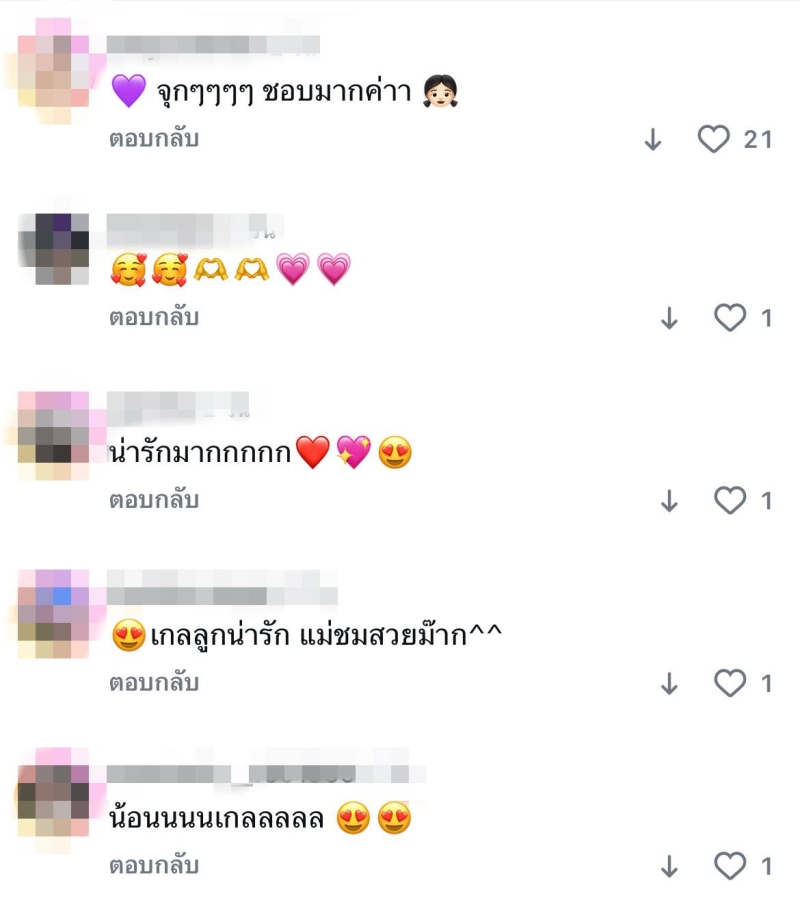Reply (ตอบกลับ) to the ชอบมากค่าา comment
Image resolution: width=800 pixels, height=909 pixels.
154,139
